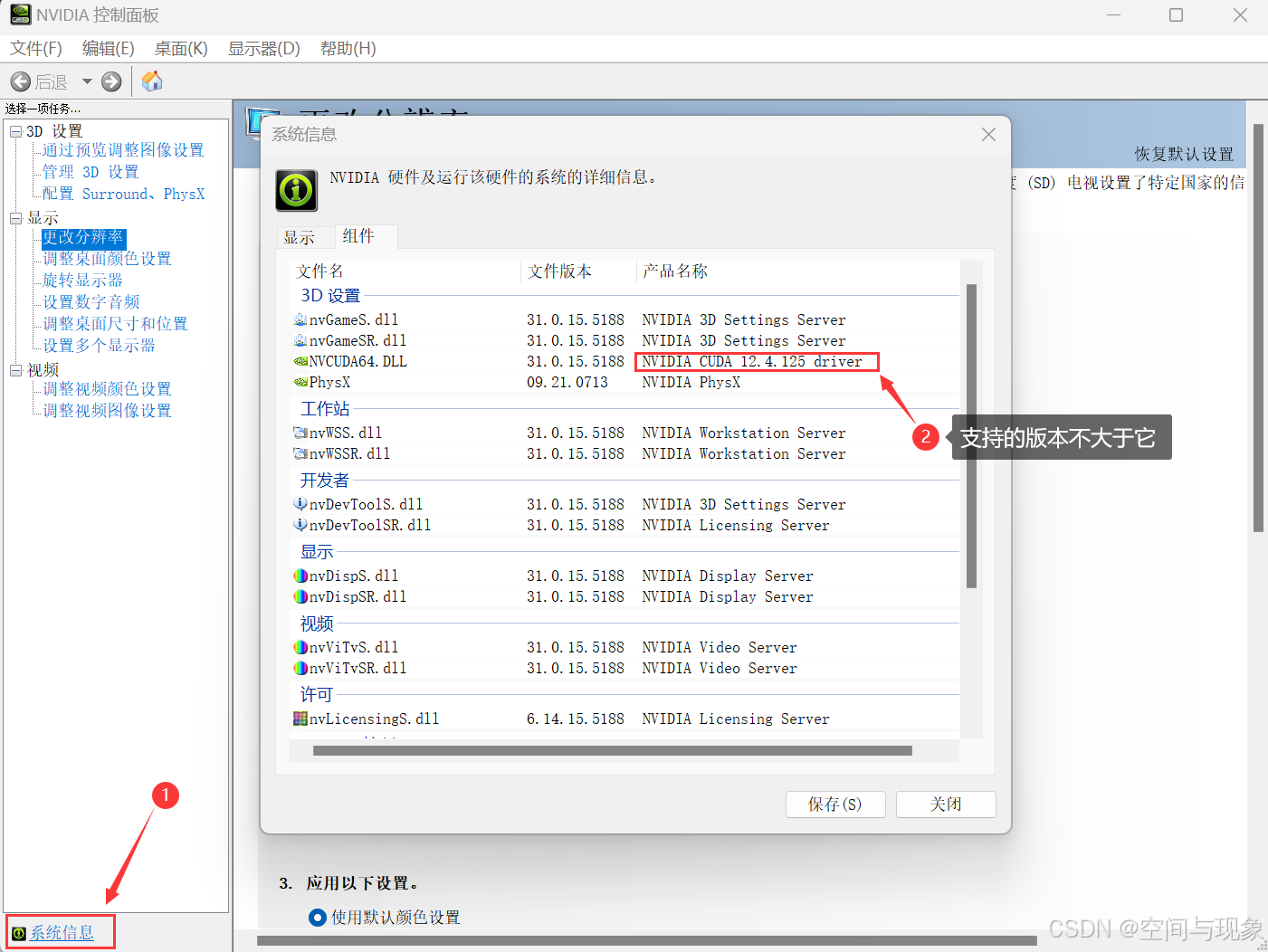Click the nvDispSR.dll file icon
The image size is (1268, 952).
point(300,596)
